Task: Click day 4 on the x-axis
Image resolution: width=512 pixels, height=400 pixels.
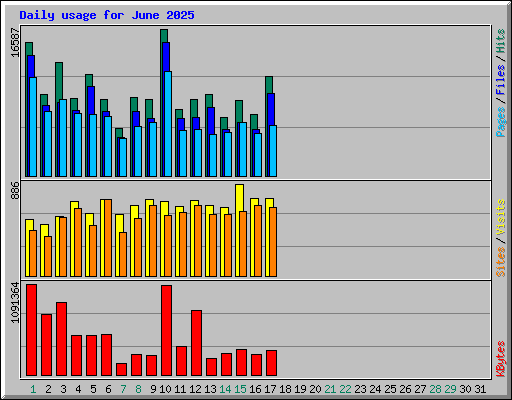Action: [78, 389]
